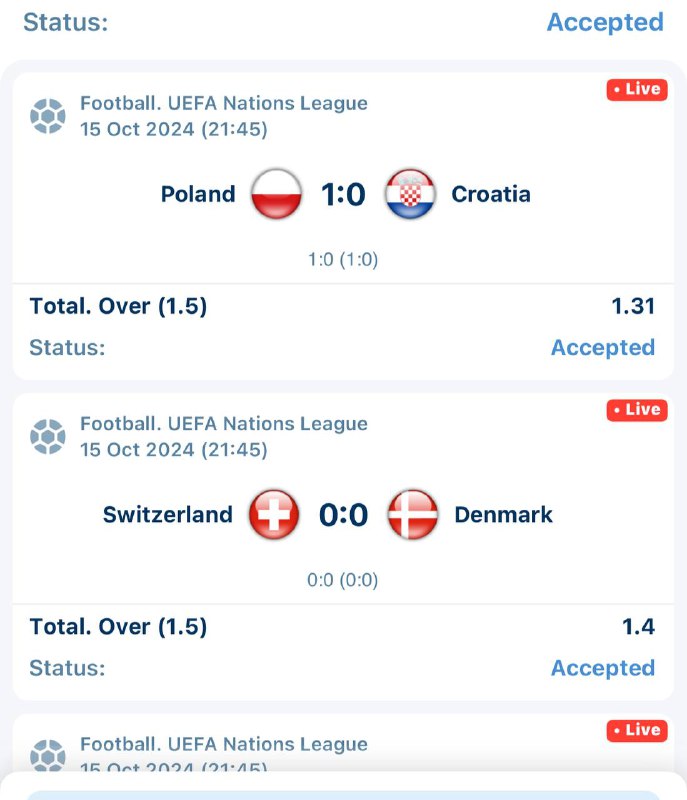
Task: Tap Live badge on Switzerland–Denmark match
Action: (637, 410)
